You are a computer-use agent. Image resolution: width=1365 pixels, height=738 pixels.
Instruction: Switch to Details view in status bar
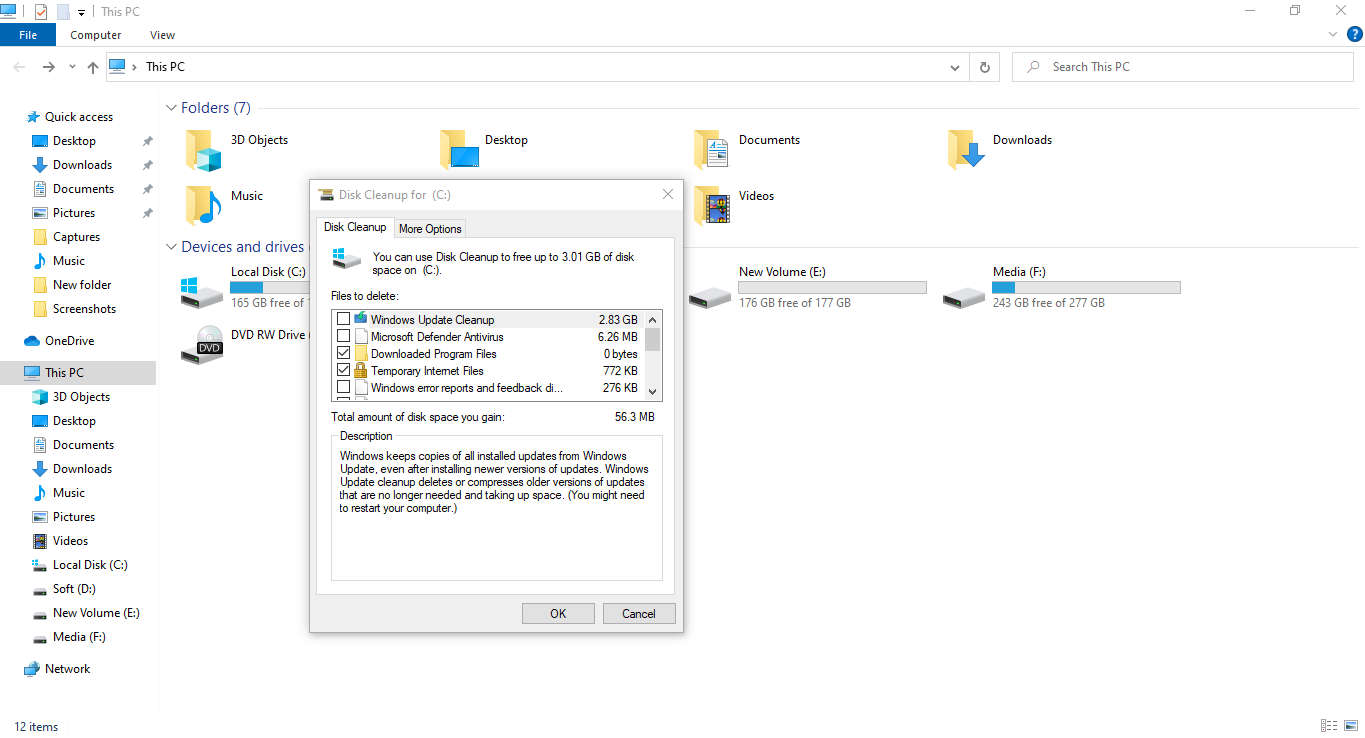[1328, 726]
